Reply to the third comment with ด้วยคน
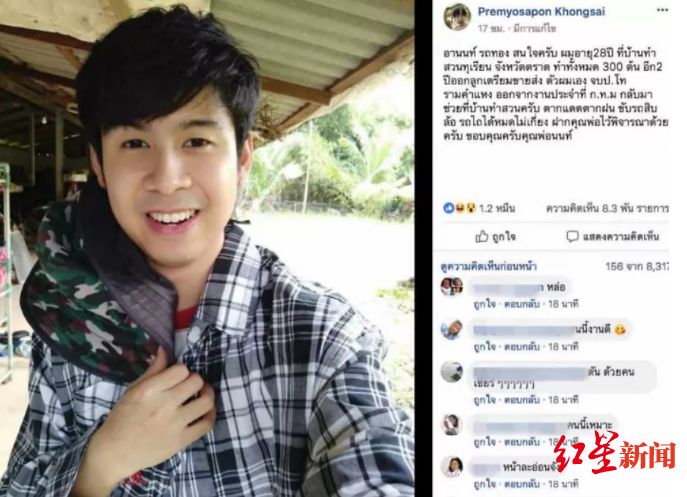This screenshot has height=497, width=687. click(521, 400)
